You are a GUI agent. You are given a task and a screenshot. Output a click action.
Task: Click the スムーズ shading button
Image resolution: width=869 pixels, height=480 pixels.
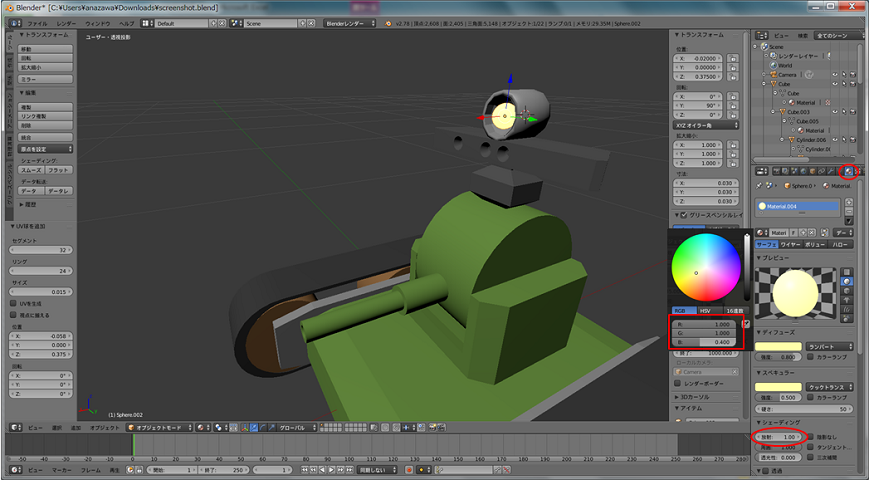32,170
